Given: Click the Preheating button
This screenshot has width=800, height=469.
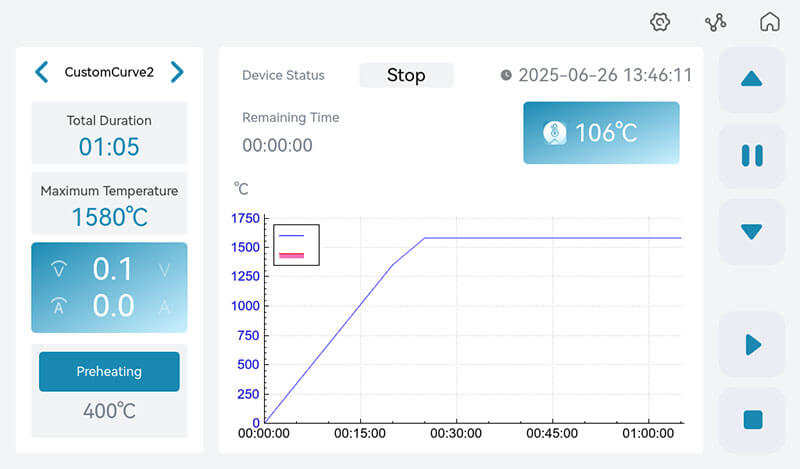Looking at the screenshot, I should pos(109,371).
